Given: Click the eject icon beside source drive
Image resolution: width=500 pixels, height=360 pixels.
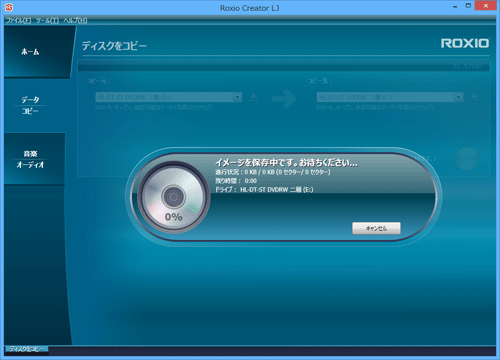Looking at the screenshot, I should click(x=254, y=97).
